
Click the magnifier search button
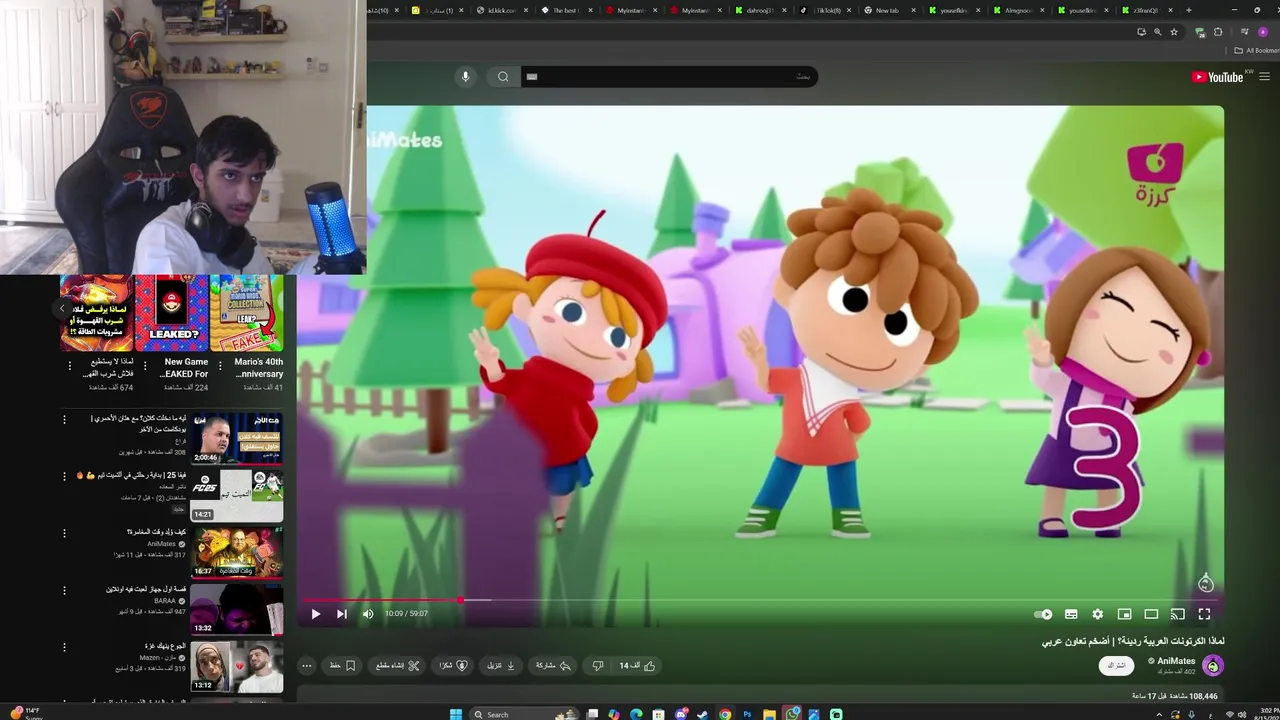503,77
